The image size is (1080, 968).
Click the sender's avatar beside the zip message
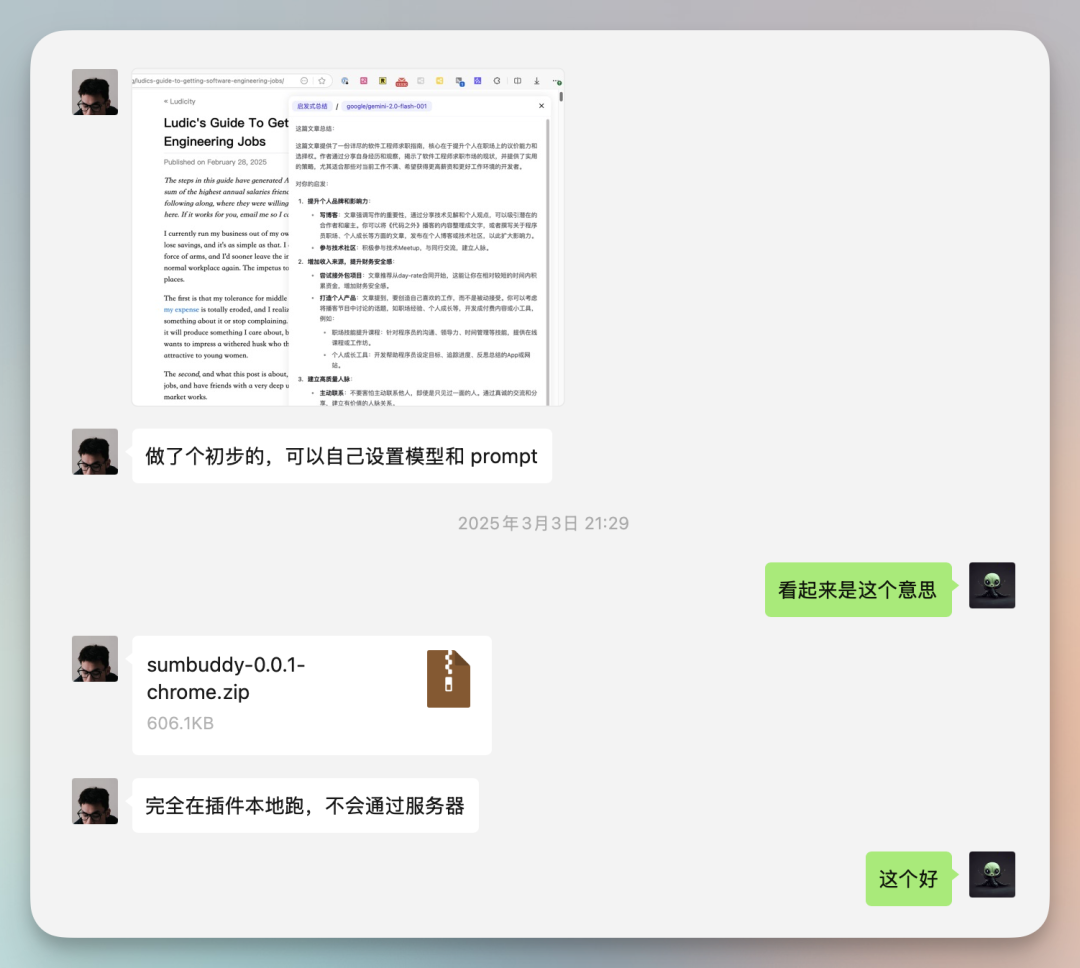pos(94,659)
